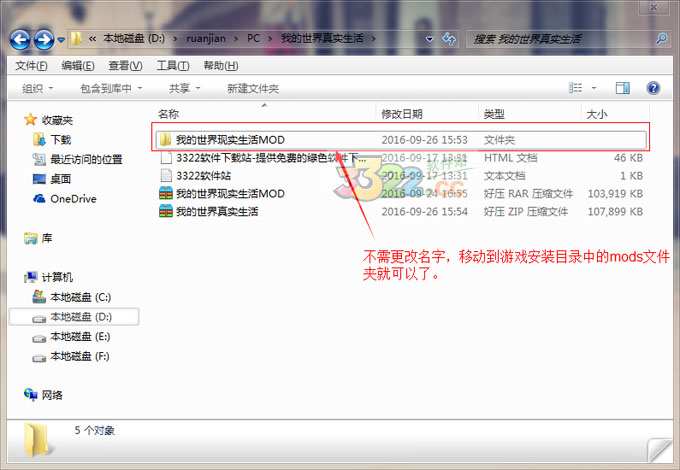Screen dimensions: 680x470
Task: Select the 我的世界现实生活MOD RAR archive icon
Action: click(x=166, y=193)
